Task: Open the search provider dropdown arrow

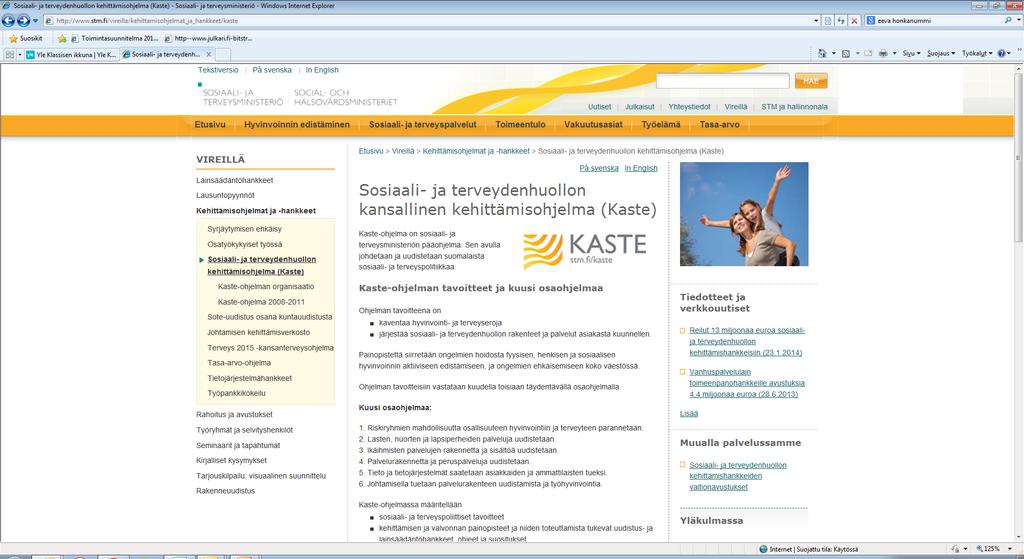Action: (1017, 21)
